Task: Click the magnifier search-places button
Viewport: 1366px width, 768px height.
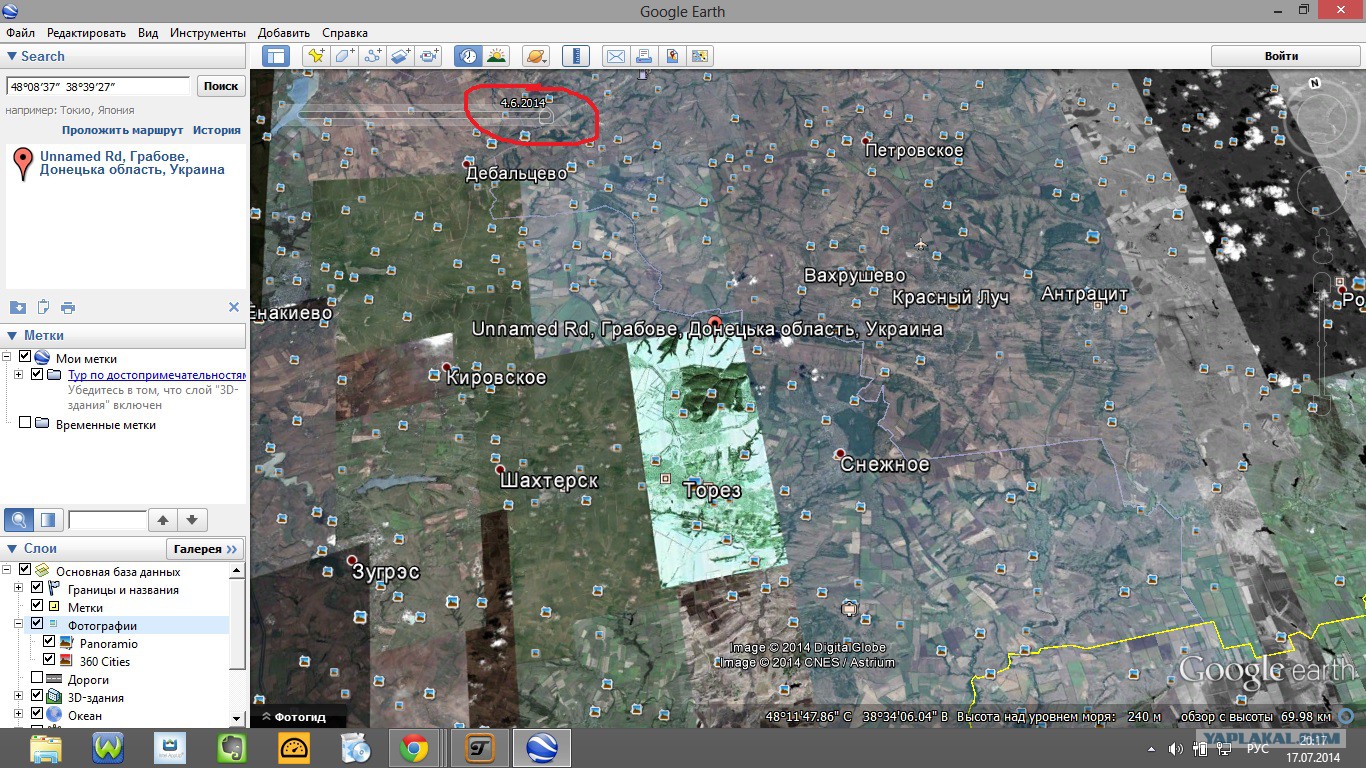Action: [19, 519]
